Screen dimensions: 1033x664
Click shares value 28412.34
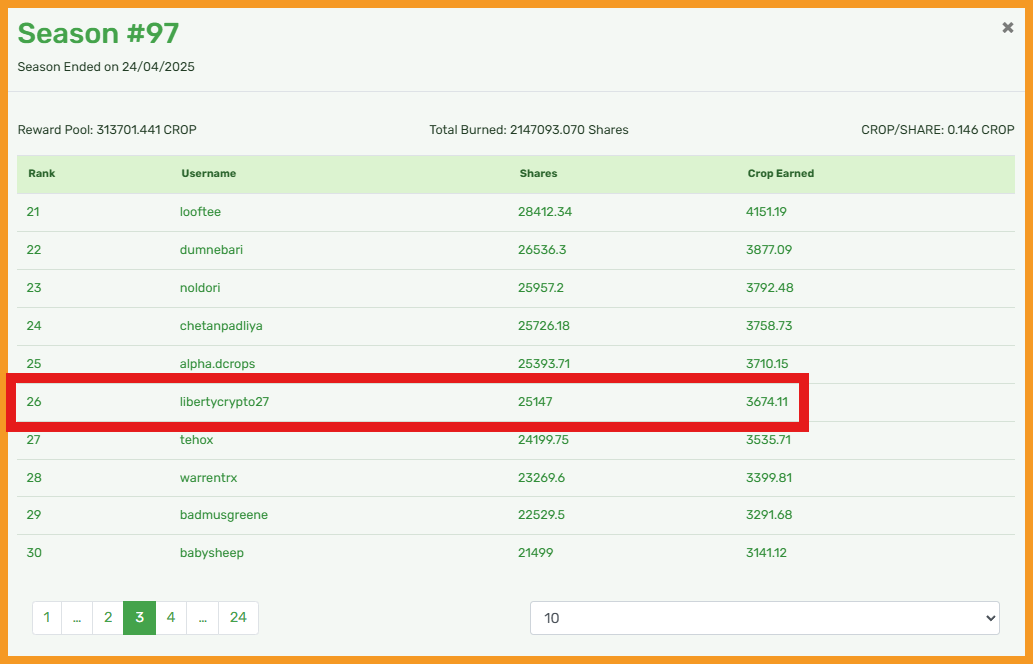pyautogui.click(x=545, y=212)
